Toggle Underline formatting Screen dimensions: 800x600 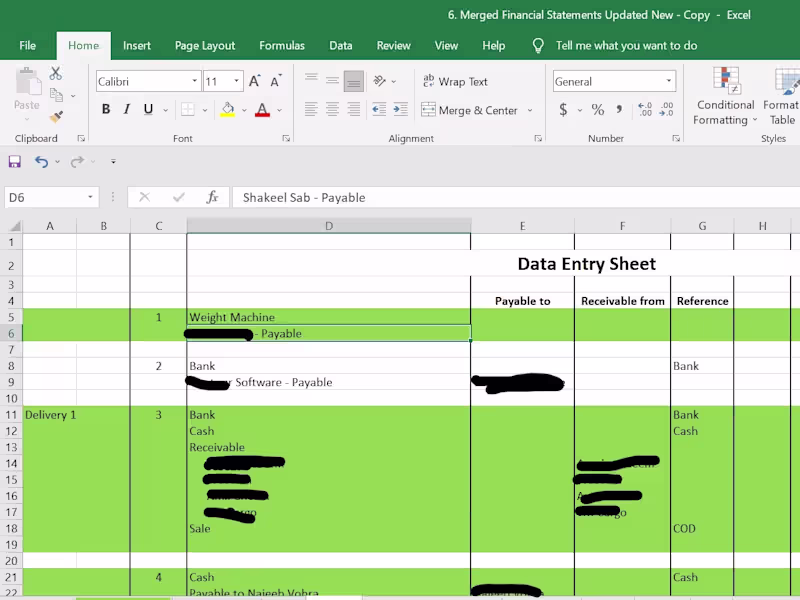click(148, 109)
